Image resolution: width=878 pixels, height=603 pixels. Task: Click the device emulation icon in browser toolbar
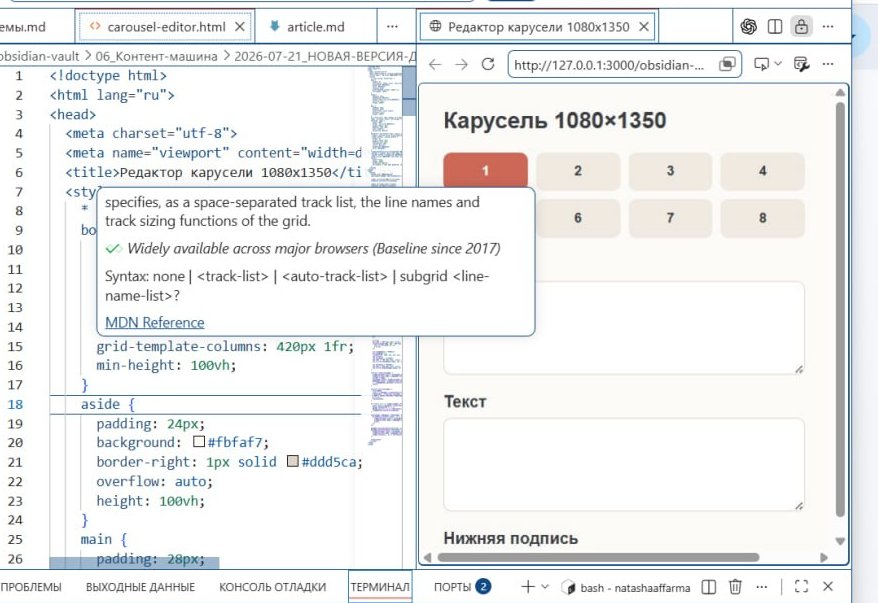click(762, 64)
